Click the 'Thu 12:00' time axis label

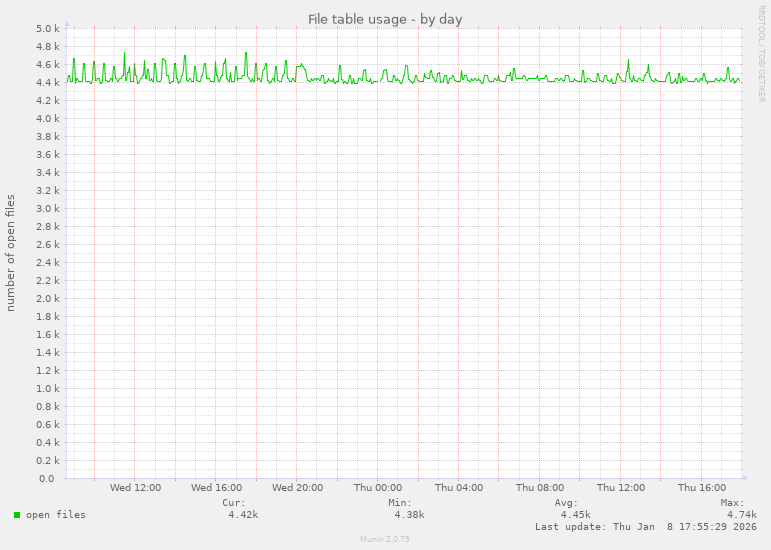621,488
